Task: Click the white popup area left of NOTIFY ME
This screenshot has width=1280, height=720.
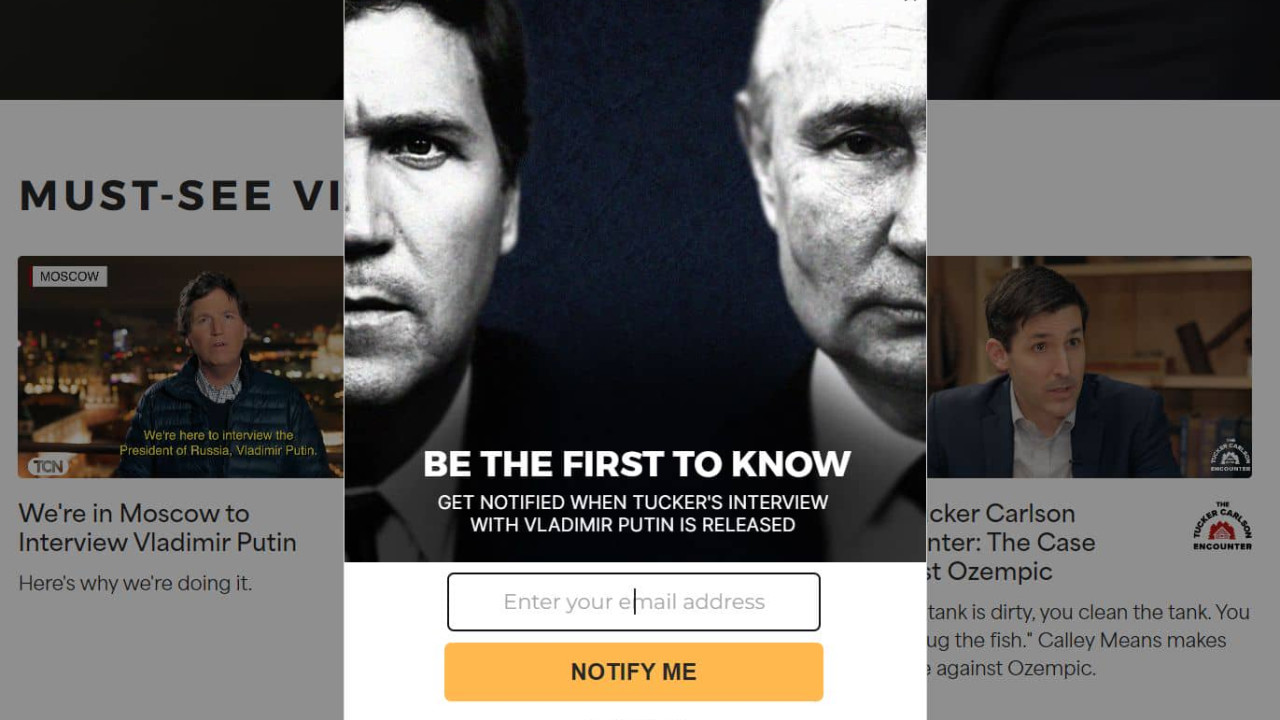Action: 394,672
